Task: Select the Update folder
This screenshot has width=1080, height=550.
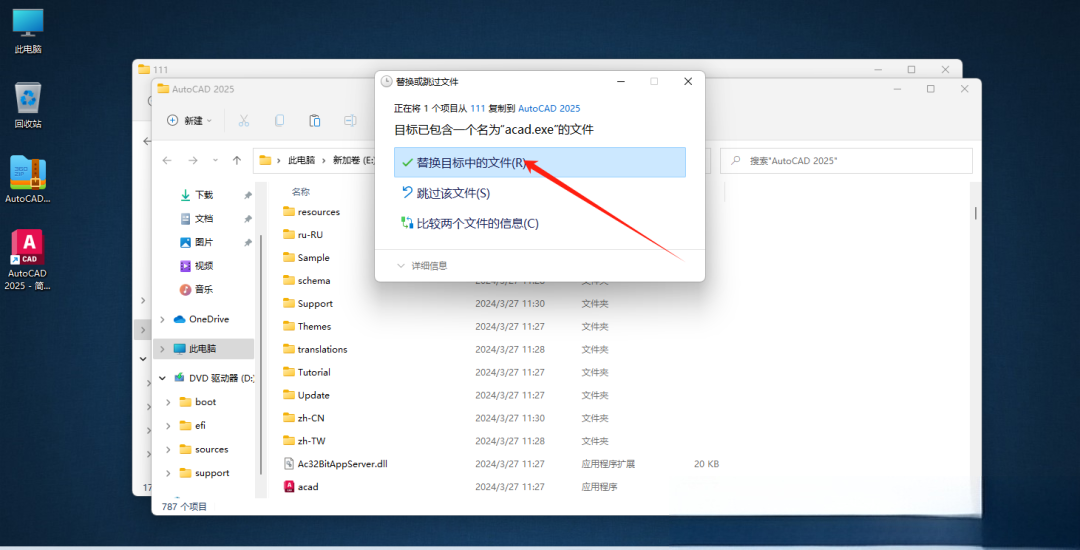Action: [x=313, y=395]
